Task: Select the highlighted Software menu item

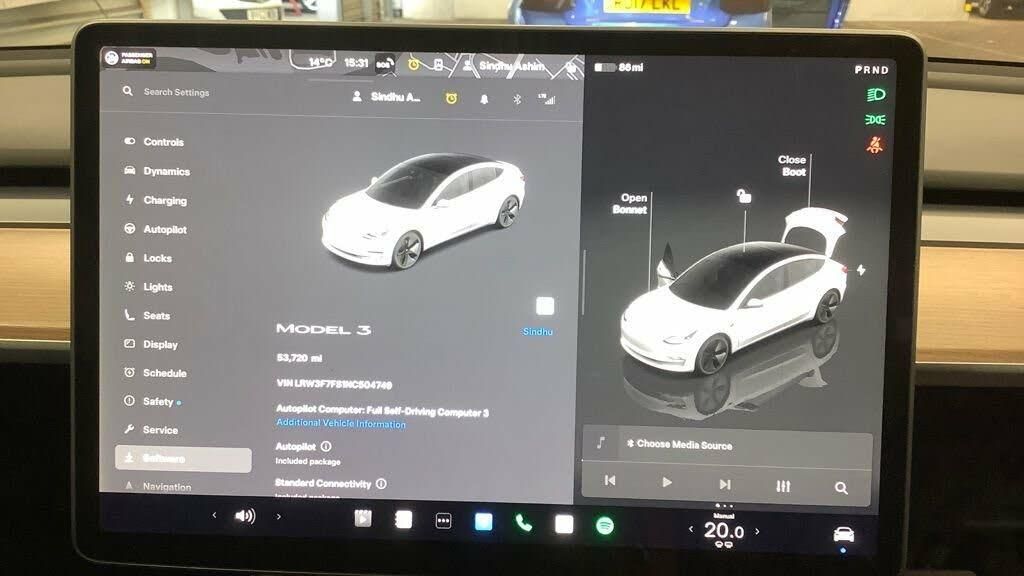Action: 183,458
